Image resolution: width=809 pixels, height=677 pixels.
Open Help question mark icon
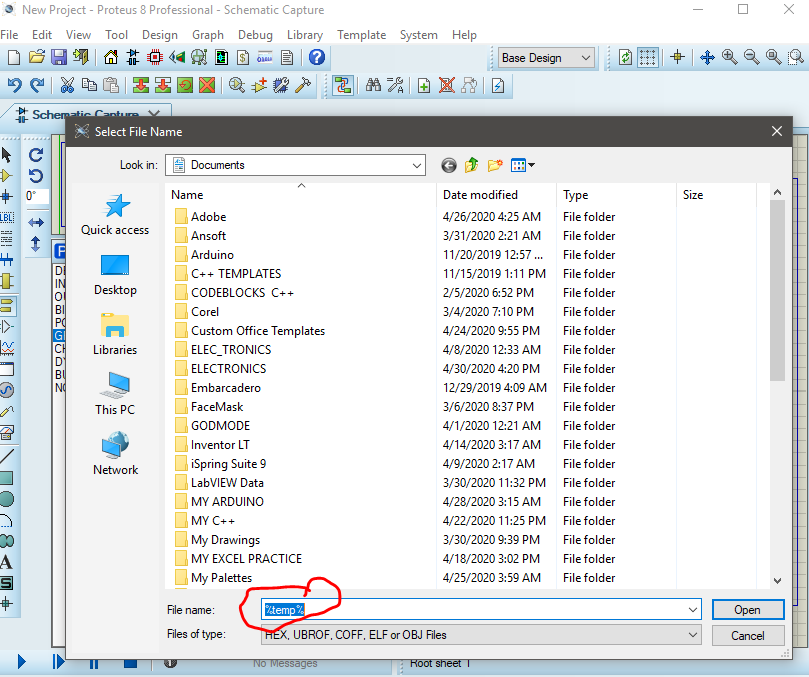pyautogui.click(x=317, y=57)
